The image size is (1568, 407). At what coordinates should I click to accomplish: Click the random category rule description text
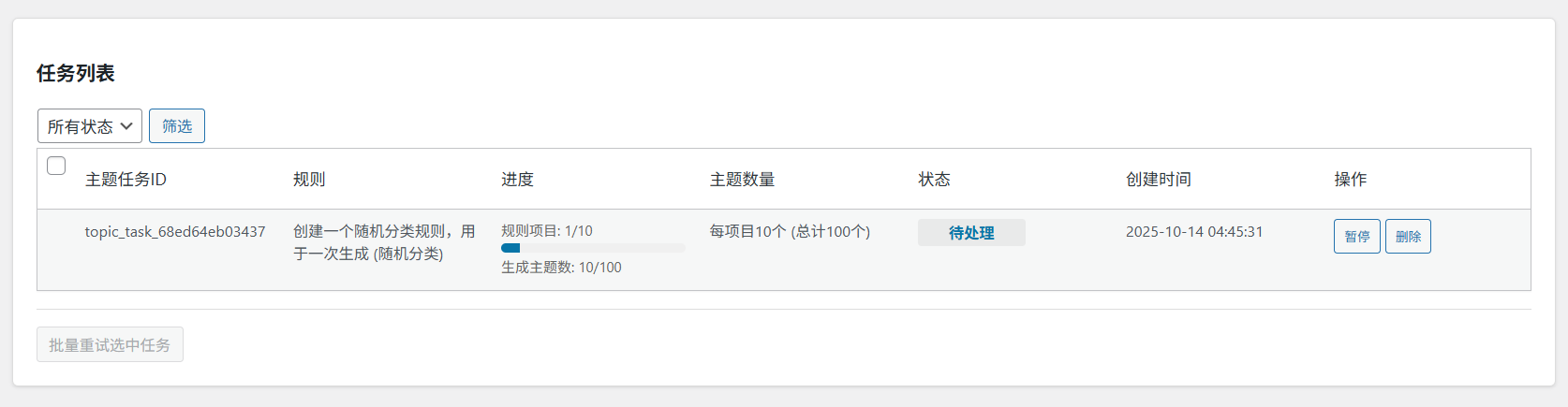384,242
